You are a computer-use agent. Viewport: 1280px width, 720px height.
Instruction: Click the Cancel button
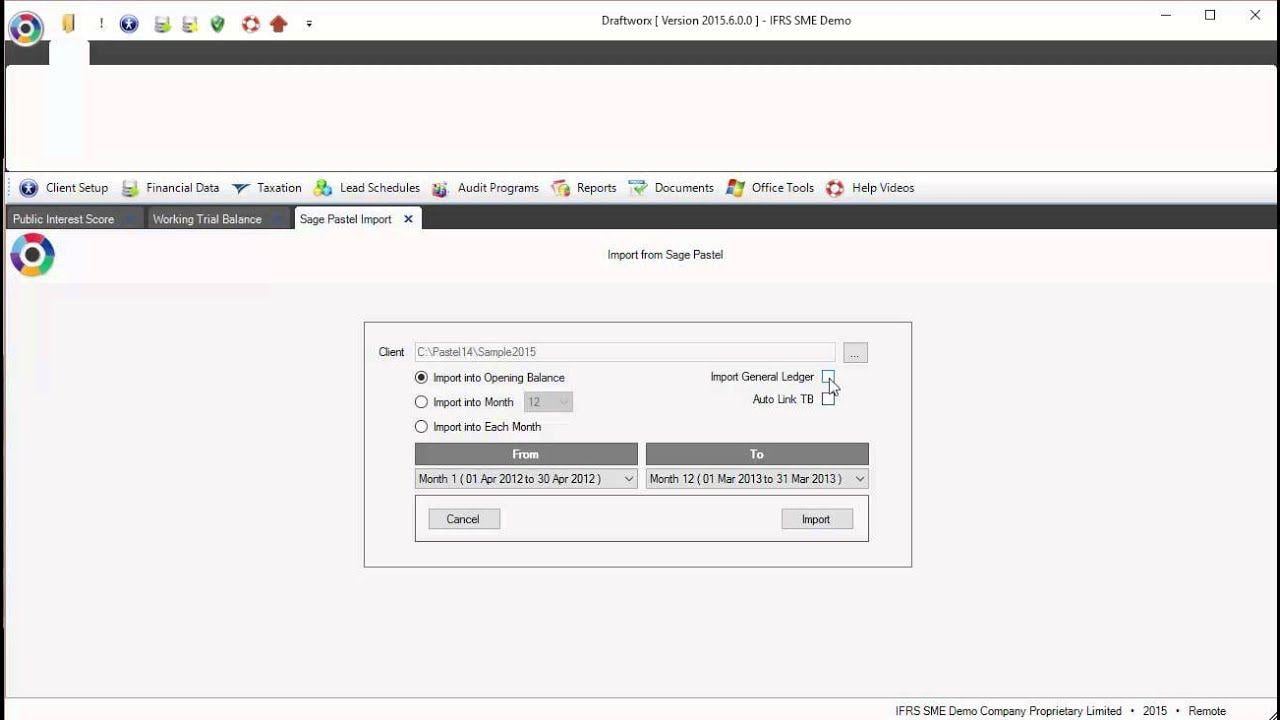(x=464, y=519)
